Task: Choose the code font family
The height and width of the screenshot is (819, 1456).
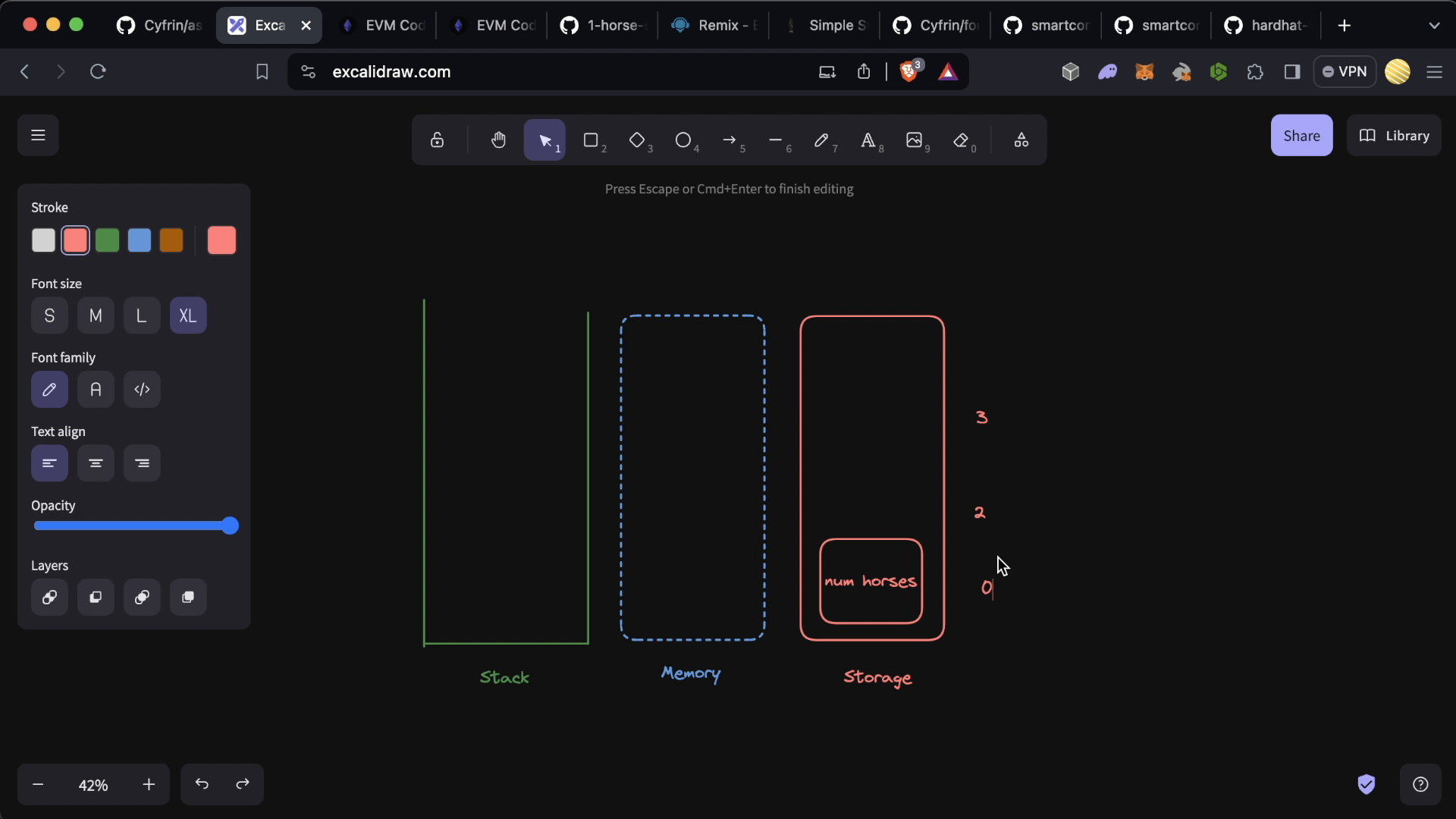Action: point(142,390)
